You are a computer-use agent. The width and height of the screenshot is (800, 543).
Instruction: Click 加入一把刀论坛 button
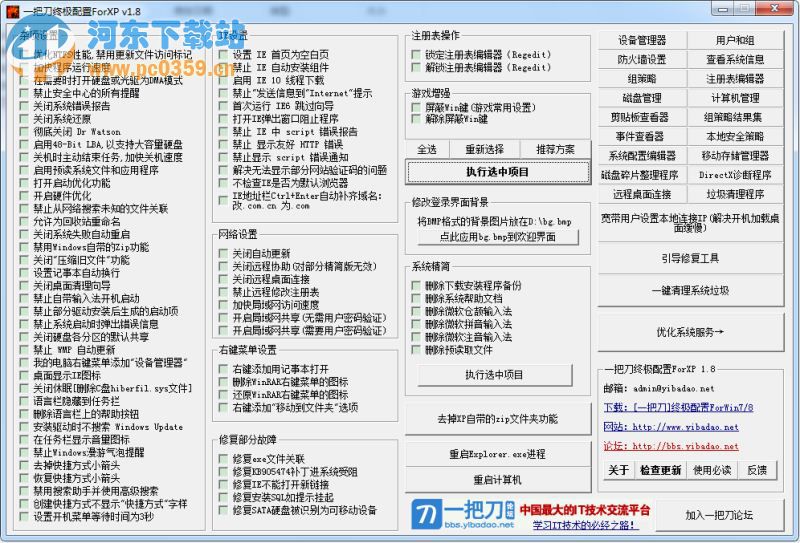click(719, 515)
